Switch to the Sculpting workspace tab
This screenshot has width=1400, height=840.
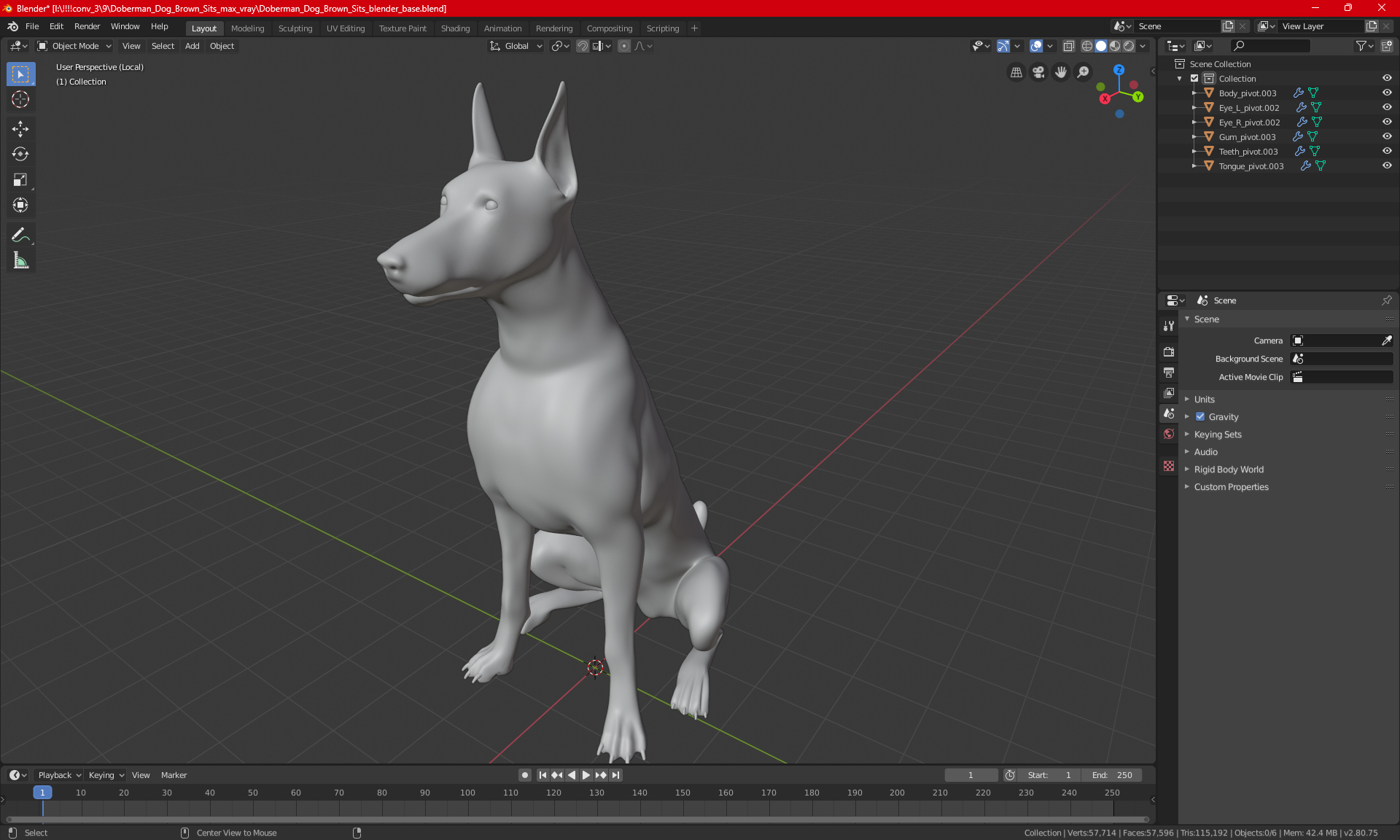point(295,28)
